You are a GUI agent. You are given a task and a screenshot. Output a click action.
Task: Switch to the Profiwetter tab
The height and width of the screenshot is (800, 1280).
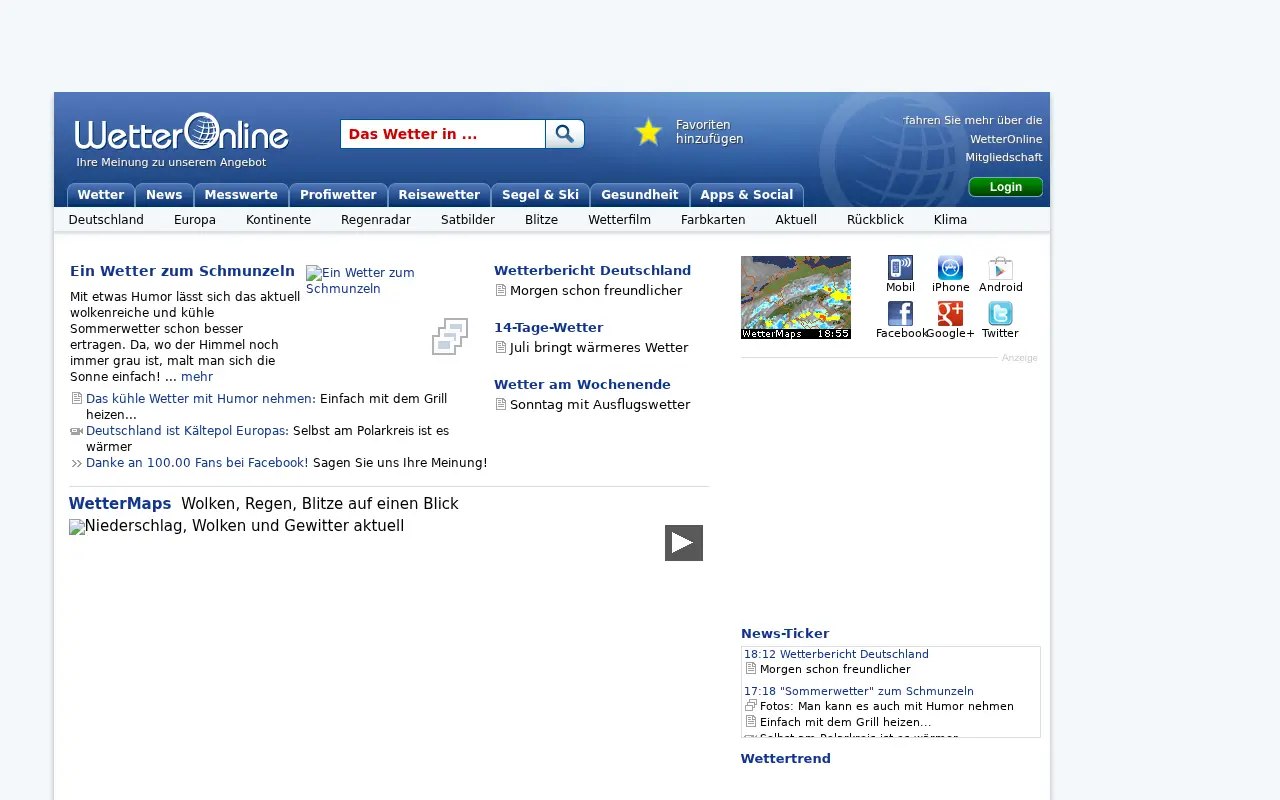(x=338, y=195)
